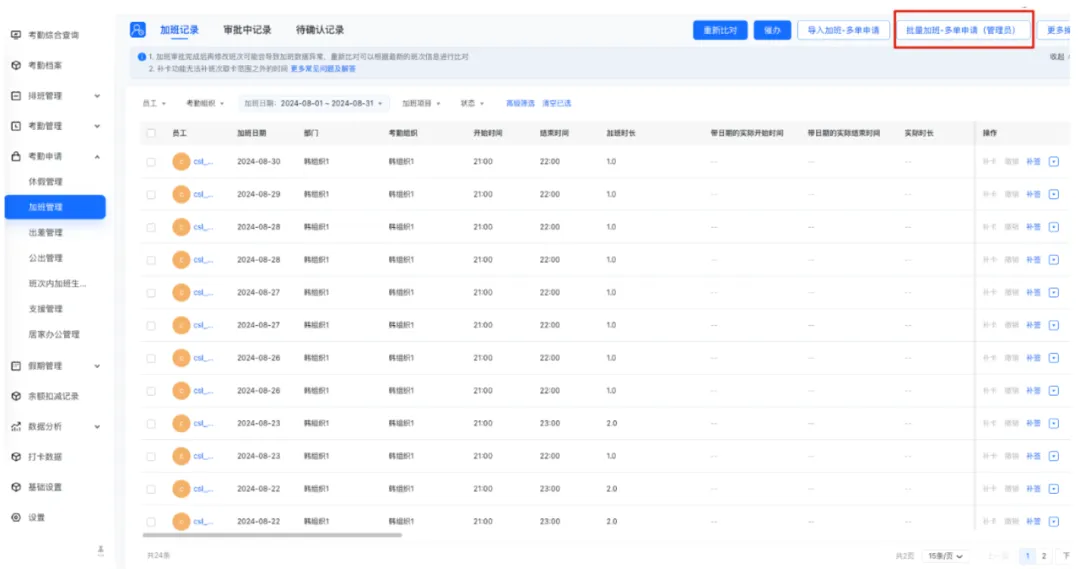This screenshot has height=569, width=1080.
Task: Open the more-actions icon for the 2024-08-30 row
Action: (x=1054, y=162)
